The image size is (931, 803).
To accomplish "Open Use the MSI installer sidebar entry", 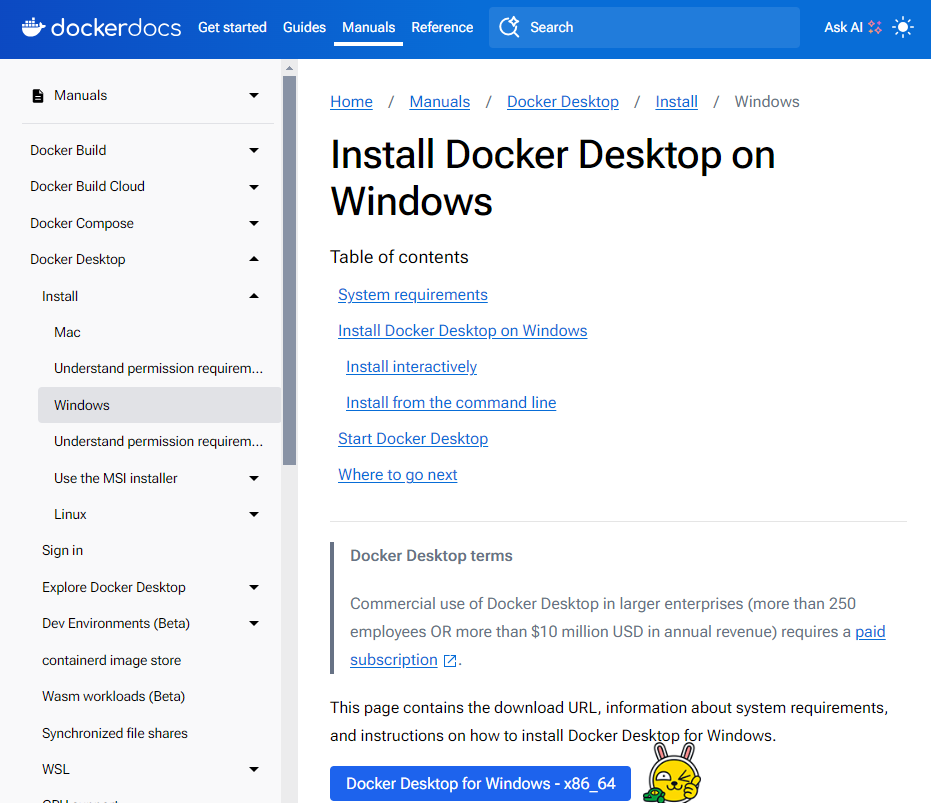I will pos(116,478).
